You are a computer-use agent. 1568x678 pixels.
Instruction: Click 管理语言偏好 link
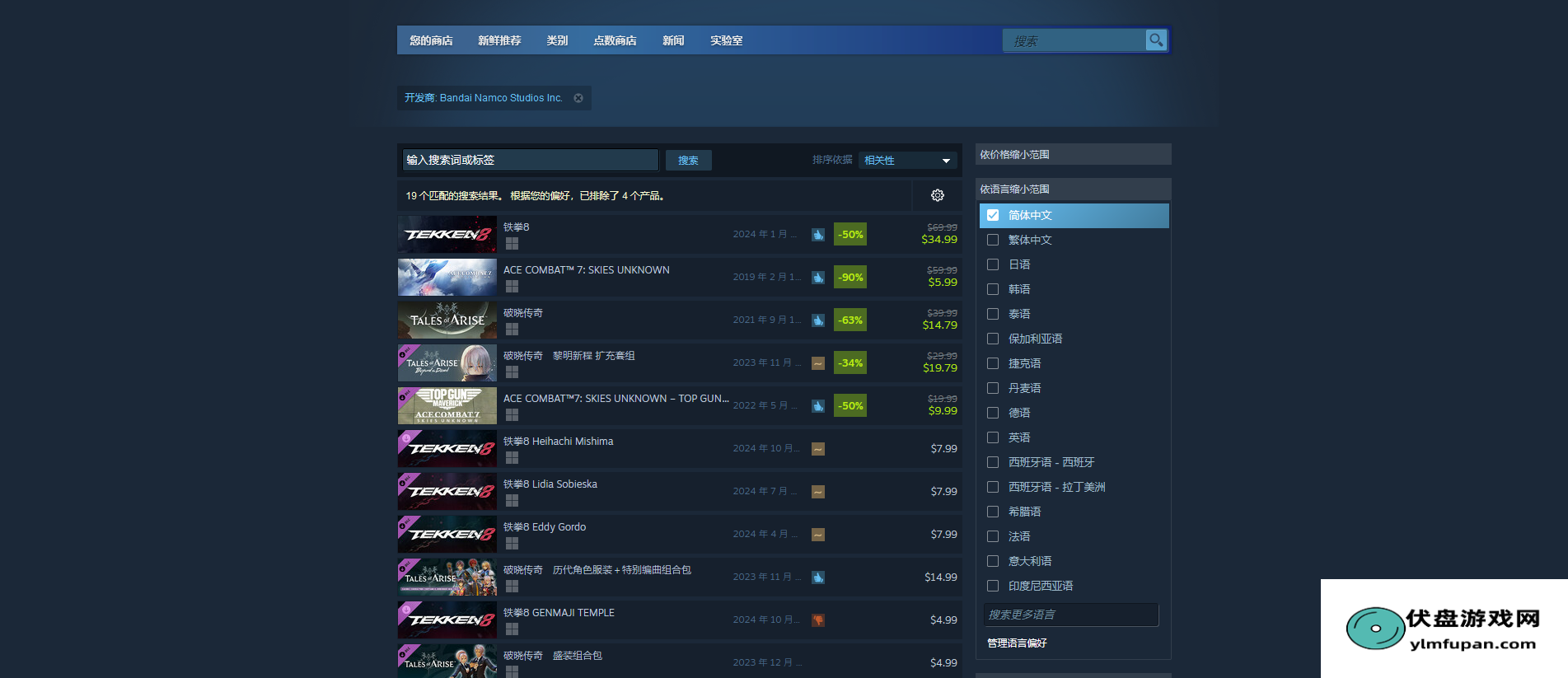pos(1017,643)
